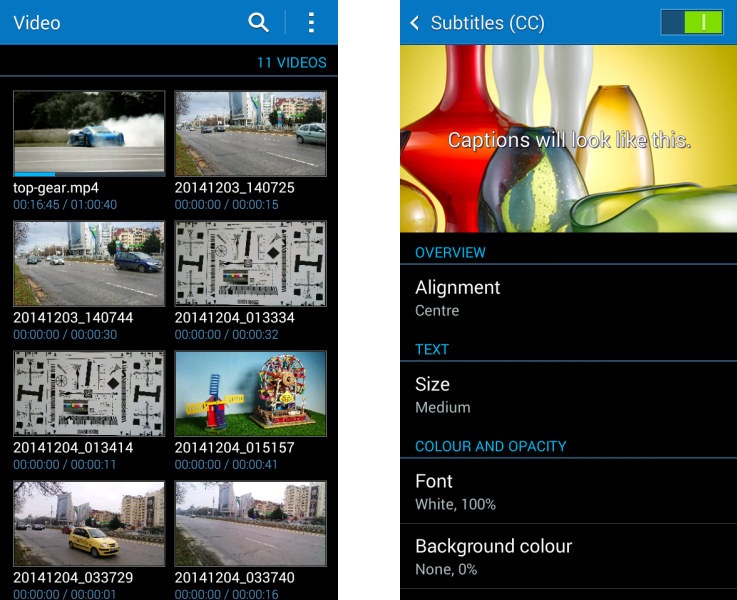Open test chart video 20141204_013334
Image resolution: width=737 pixels, height=600 pixels.
[x=251, y=264]
